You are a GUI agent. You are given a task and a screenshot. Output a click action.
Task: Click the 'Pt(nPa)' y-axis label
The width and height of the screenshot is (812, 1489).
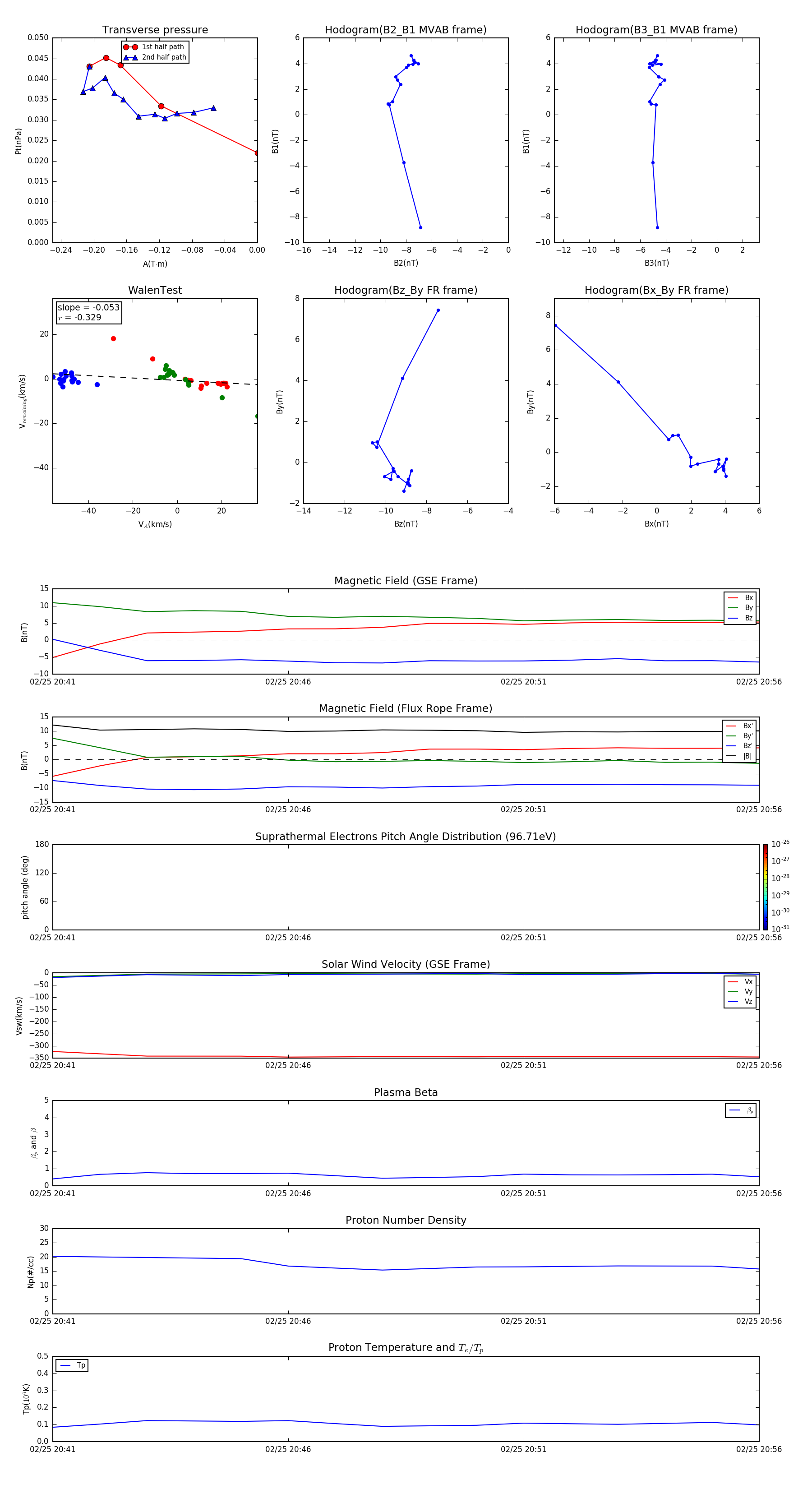(18, 140)
